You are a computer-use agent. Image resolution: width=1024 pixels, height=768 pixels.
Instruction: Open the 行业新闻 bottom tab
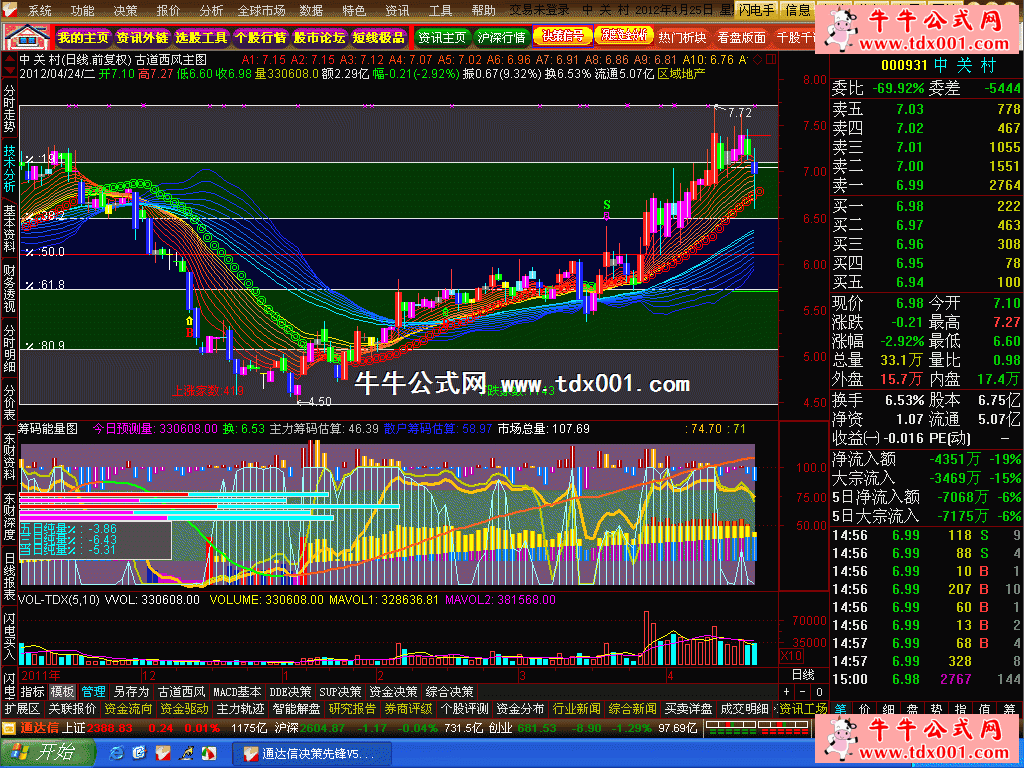coord(577,709)
